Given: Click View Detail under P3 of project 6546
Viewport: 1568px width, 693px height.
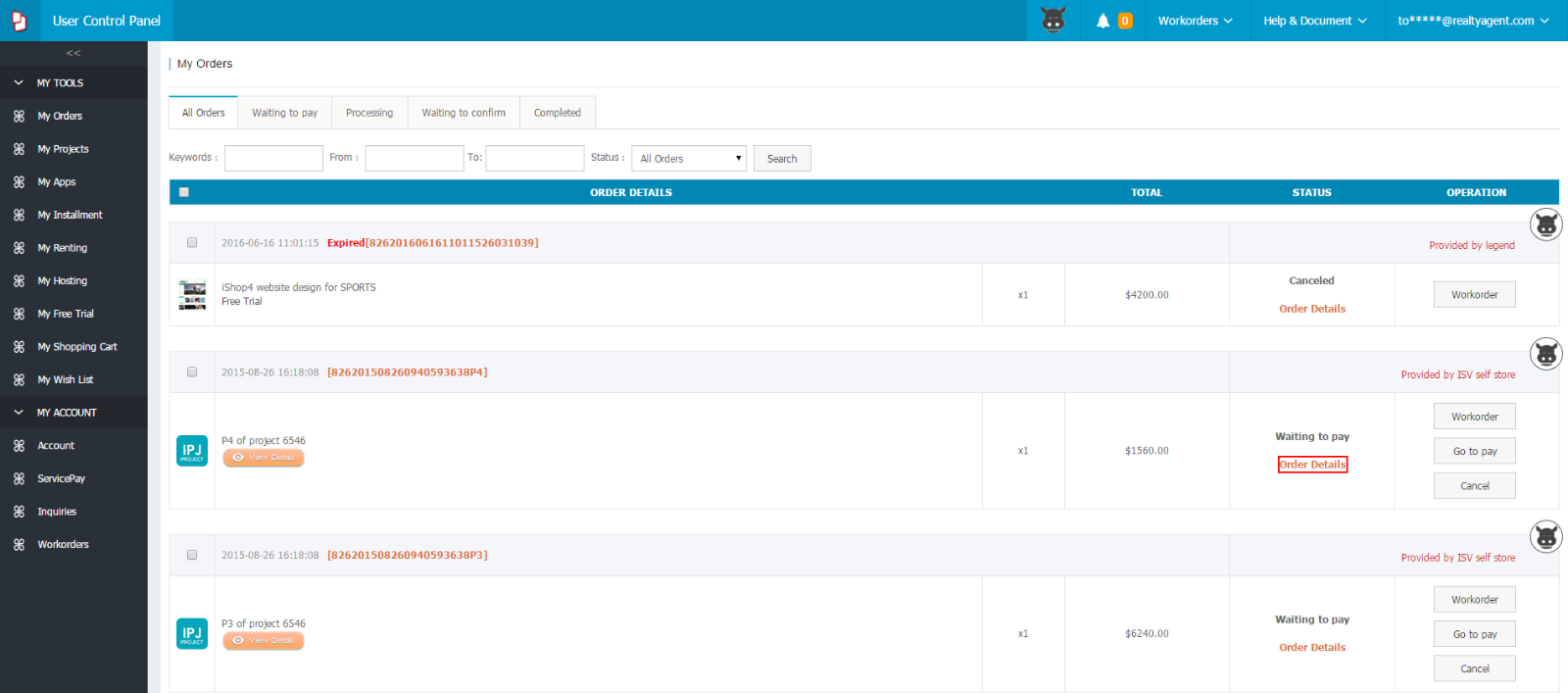Looking at the screenshot, I should [264, 641].
